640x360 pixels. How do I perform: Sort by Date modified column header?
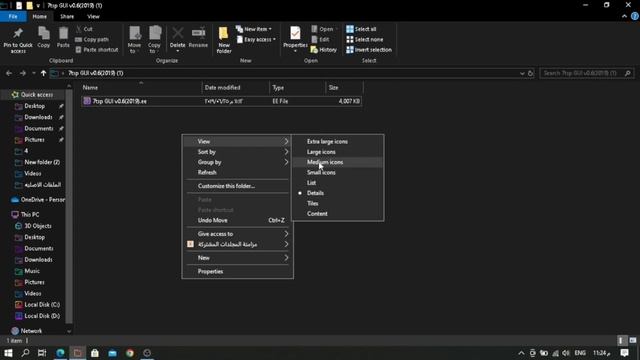tap(236, 87)
